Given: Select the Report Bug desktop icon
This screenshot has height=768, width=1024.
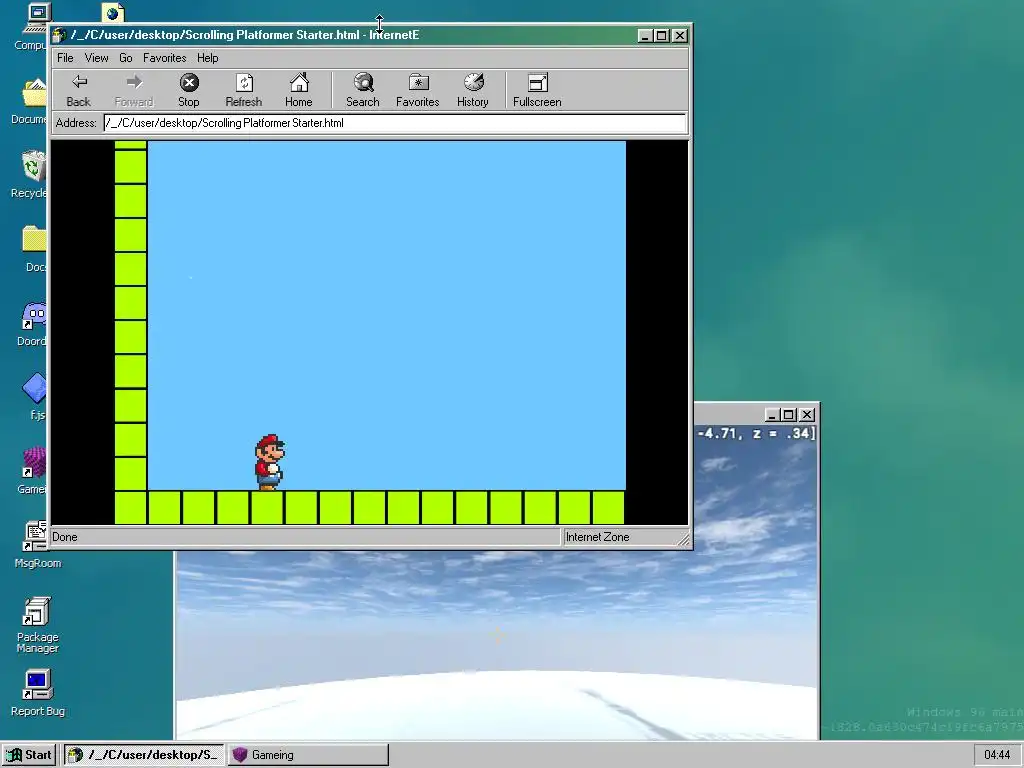Looking at the screenshot, I should coord(37,694).
